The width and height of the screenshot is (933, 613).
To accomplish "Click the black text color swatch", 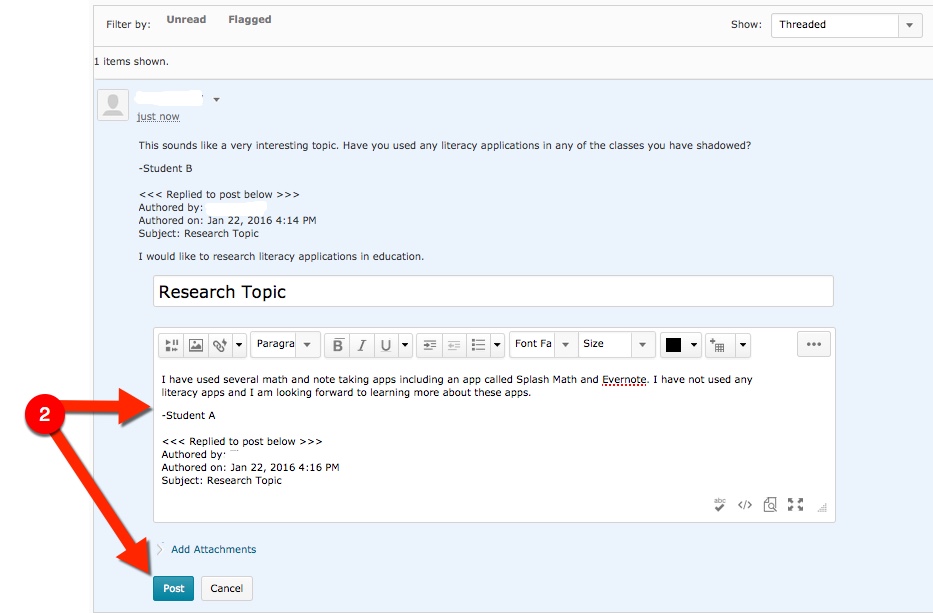I will pyautogui.click(x=673, y=345).
